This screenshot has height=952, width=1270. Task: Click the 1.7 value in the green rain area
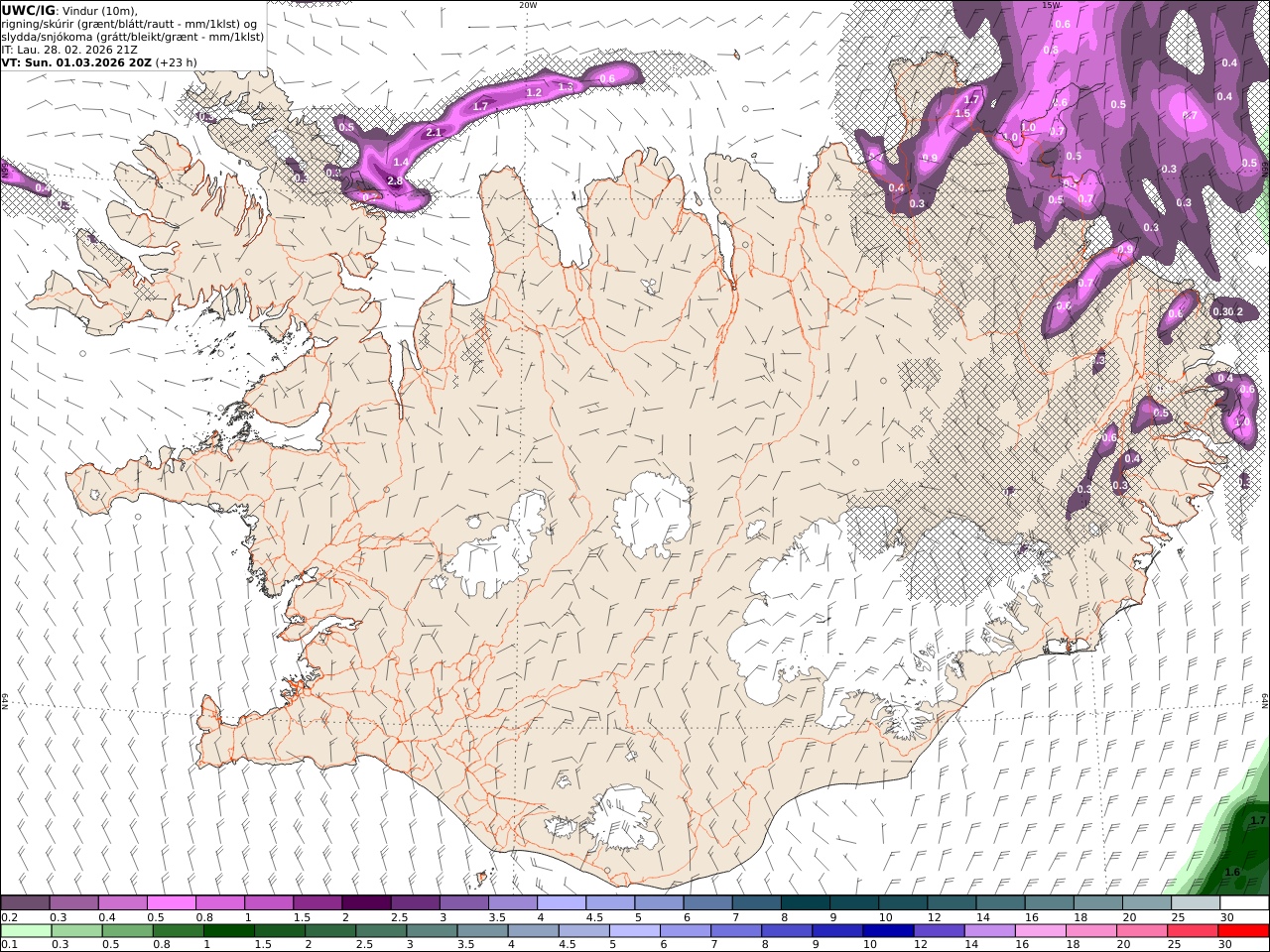[1258, 821]
